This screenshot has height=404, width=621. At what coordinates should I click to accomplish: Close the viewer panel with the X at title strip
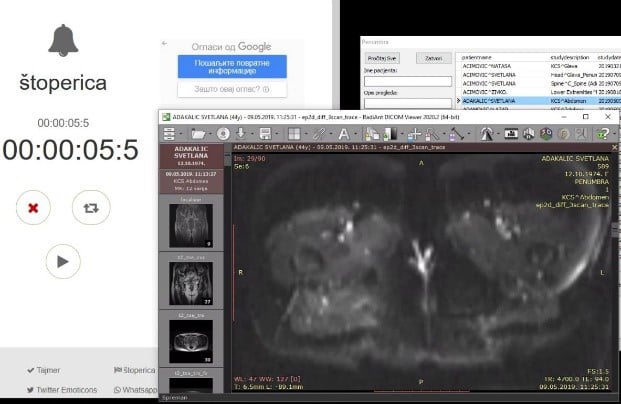tap(614, 147)
